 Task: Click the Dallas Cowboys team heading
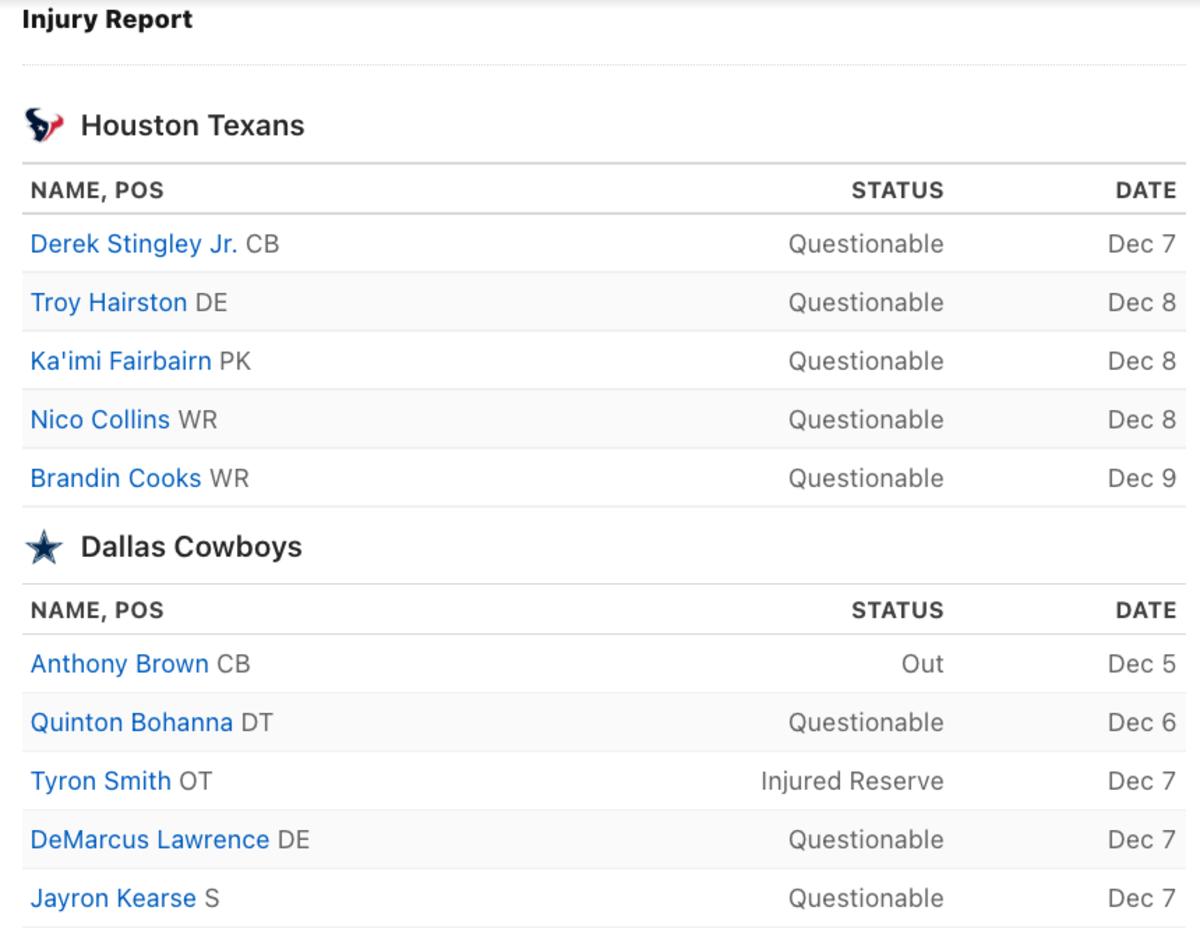click(x=191, y=547)
